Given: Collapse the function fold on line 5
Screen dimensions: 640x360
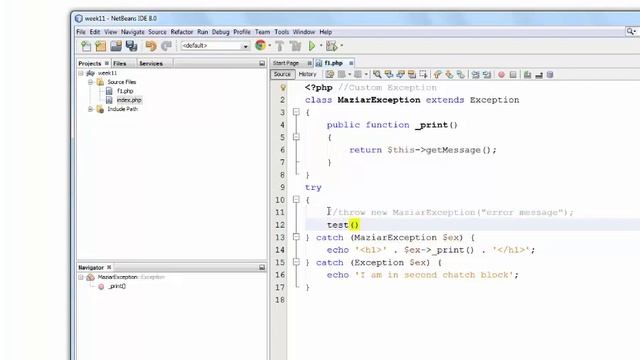Looking at the screenshot, I should (296, 137).
